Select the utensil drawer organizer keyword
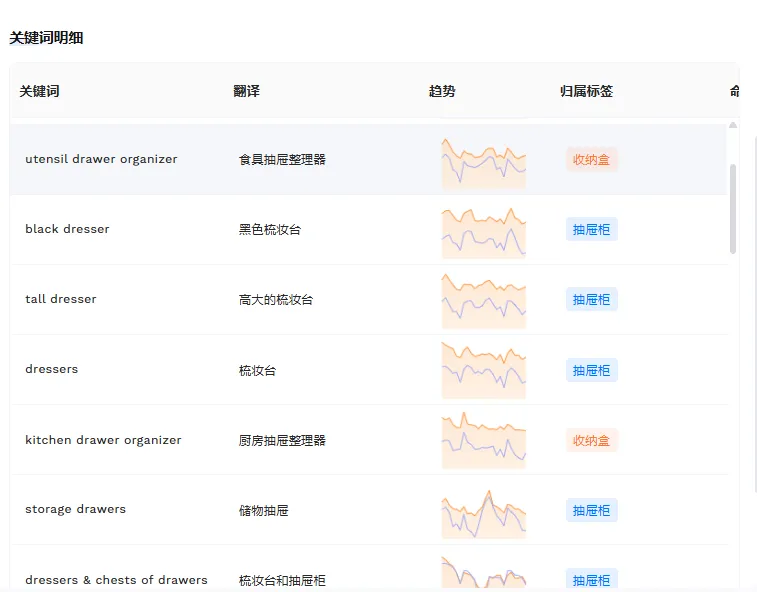The width and height of the screenshot is (757, 592). pyautogui.click(x=101, y=159)
